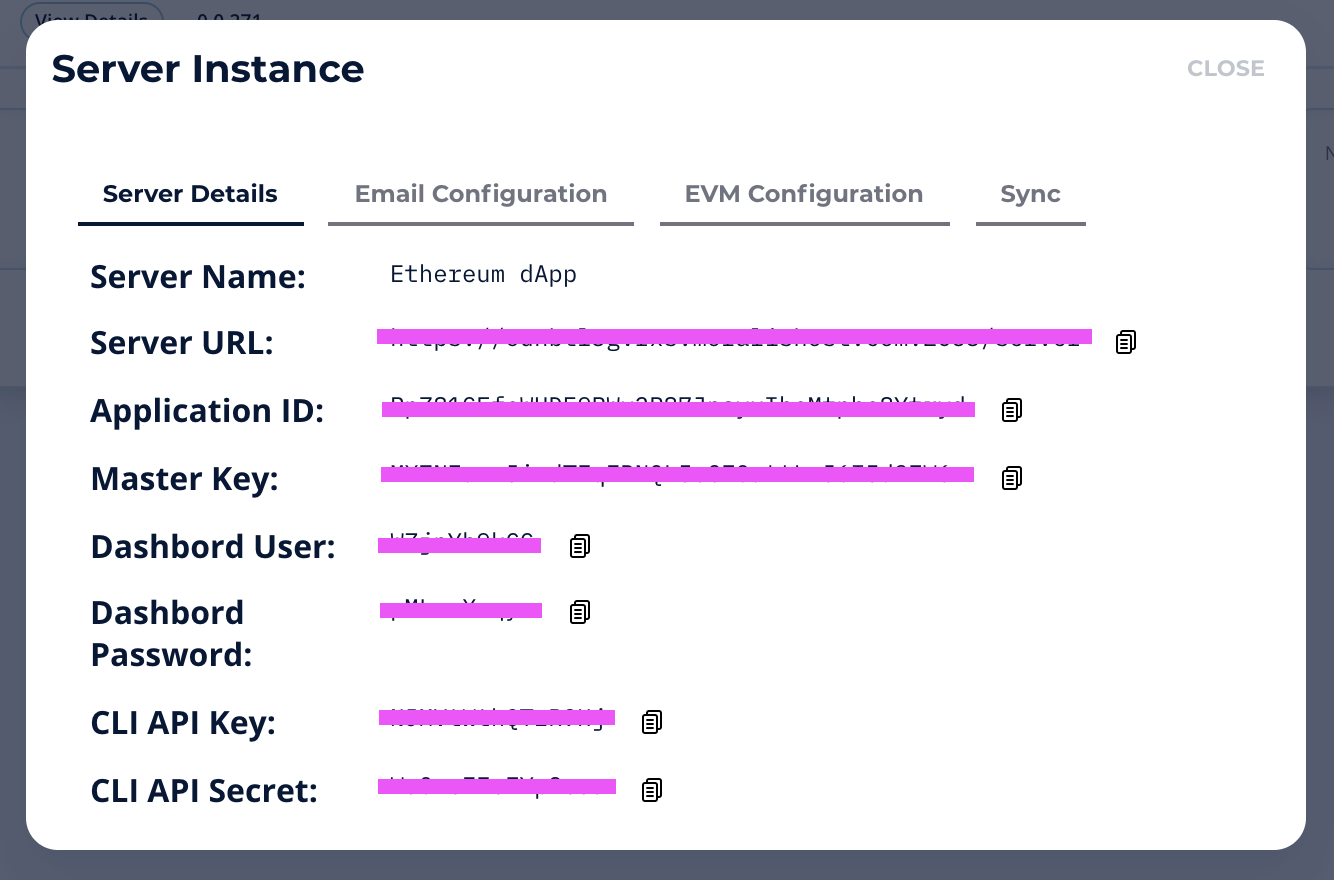The image size is (1334, 880).
Task: Copy the Server URL value
Action: click(1126, 342)
